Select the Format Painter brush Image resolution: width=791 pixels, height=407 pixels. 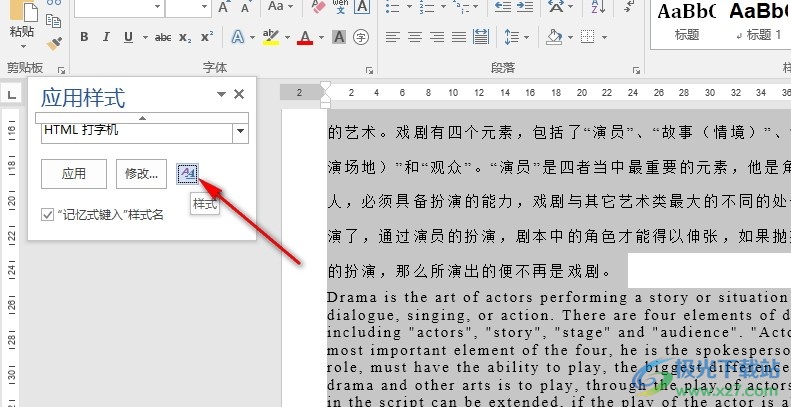tap(54, 43)
